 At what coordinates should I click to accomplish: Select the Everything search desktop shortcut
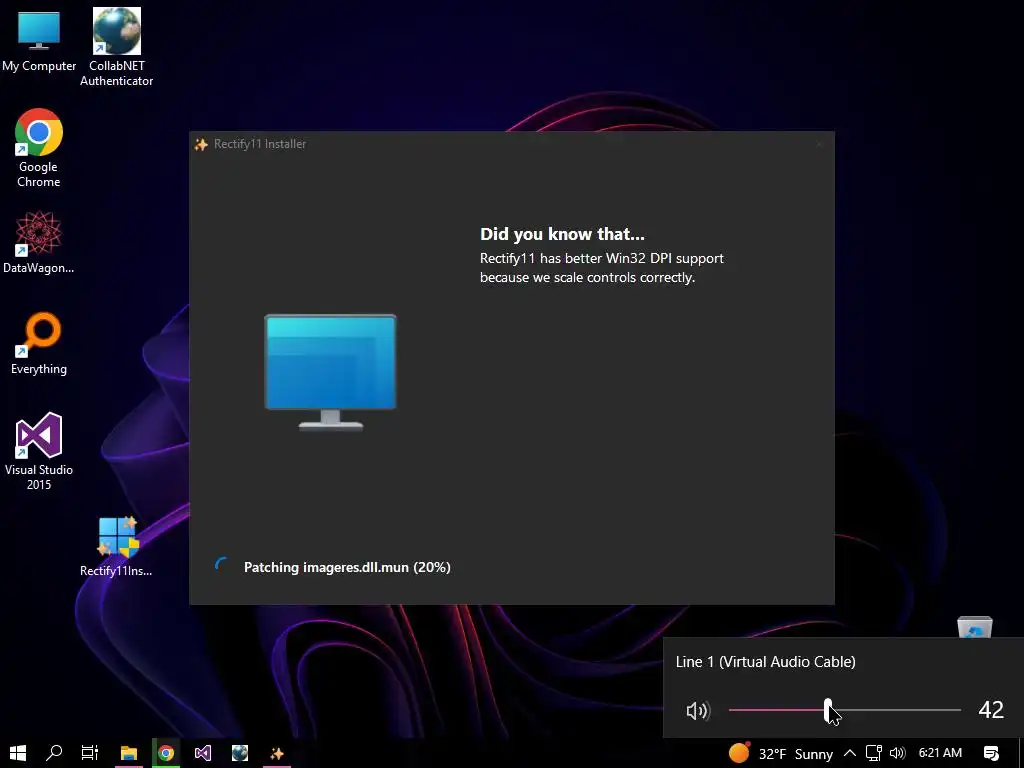click(39, 344)
